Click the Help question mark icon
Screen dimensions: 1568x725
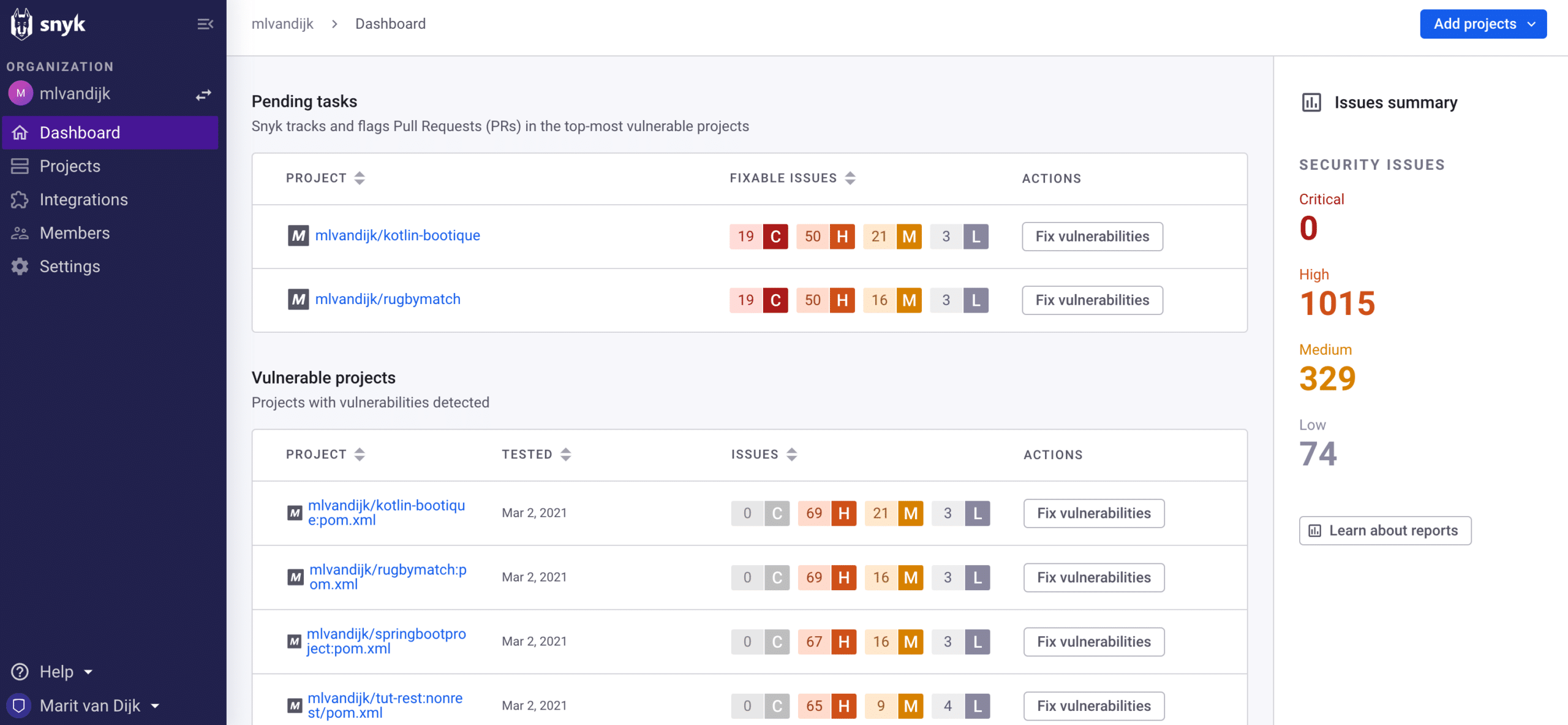pos(20,672)
